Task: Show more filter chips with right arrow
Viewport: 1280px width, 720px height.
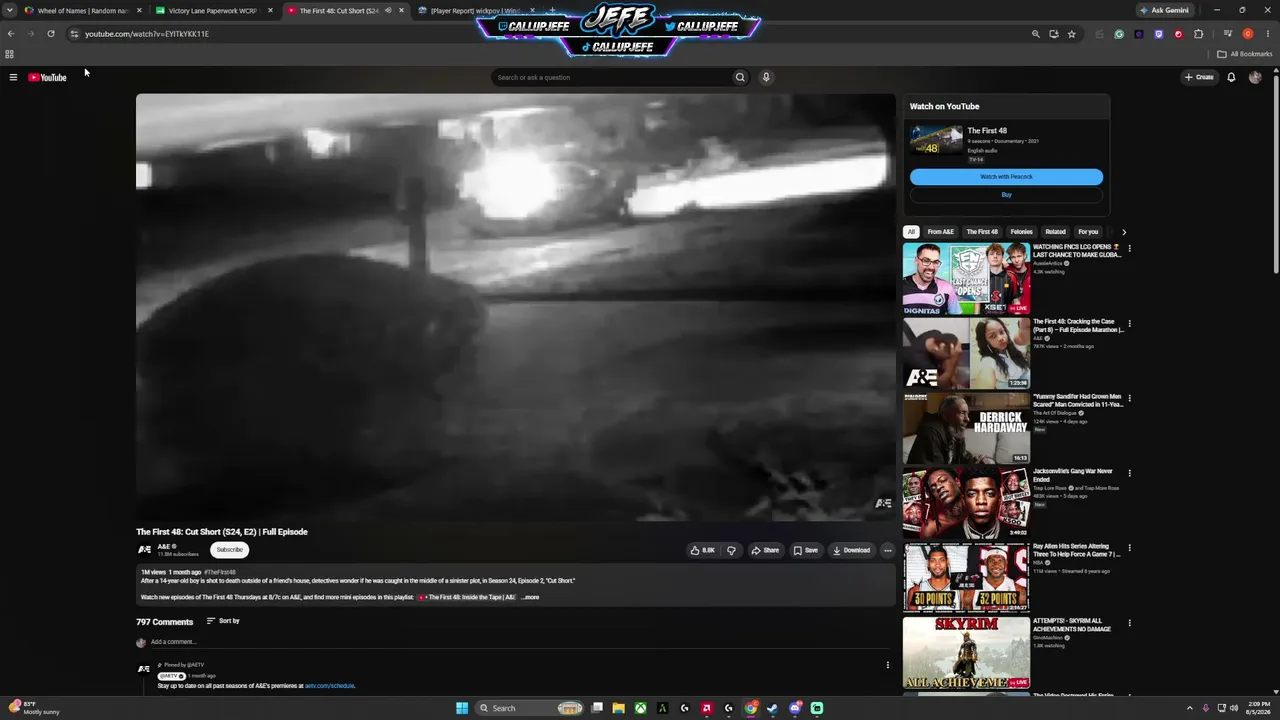Action: [x=1124, y=232]
